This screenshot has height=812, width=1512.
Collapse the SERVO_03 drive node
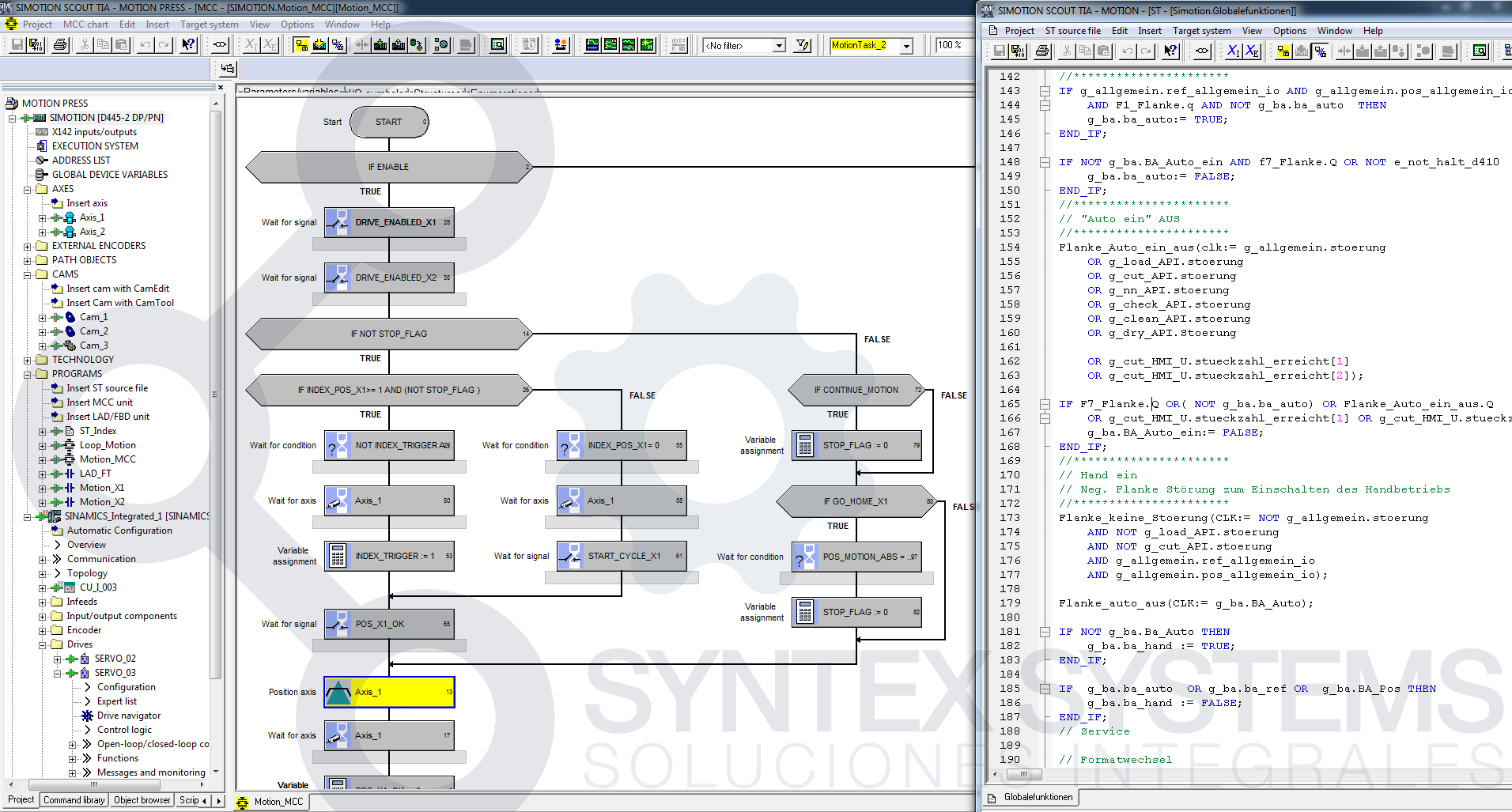57,674
